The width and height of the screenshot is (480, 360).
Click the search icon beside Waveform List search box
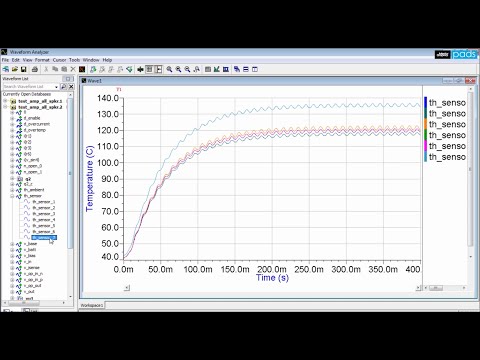63,87
